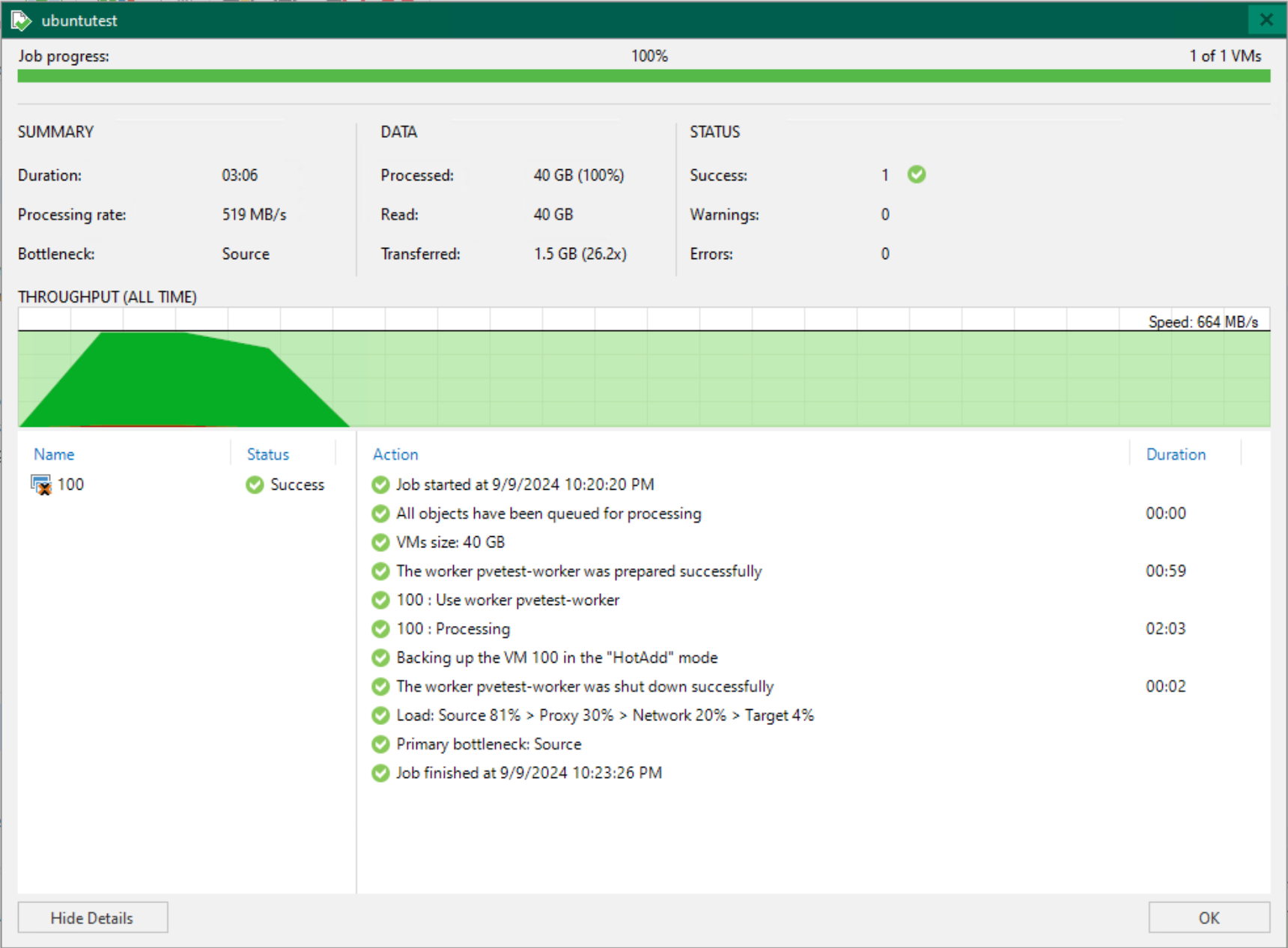The image size is (1288, 948).
Task: Click the "Load: Source 81%" log entry
Action: click(x=604, y=715)
